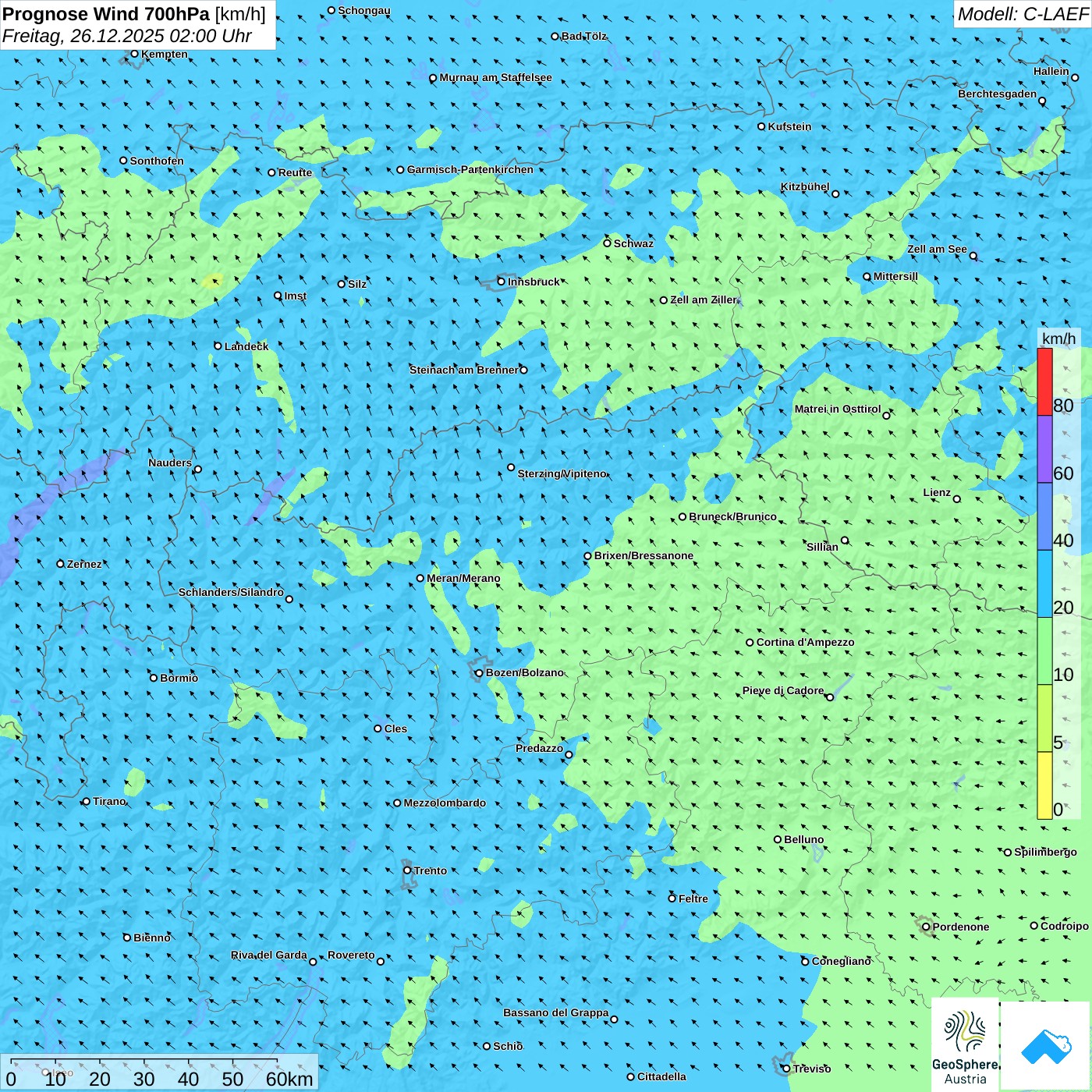Click the Reutte label
The width and height of the screenshot is (1092, 1092).
click(296, 172)
